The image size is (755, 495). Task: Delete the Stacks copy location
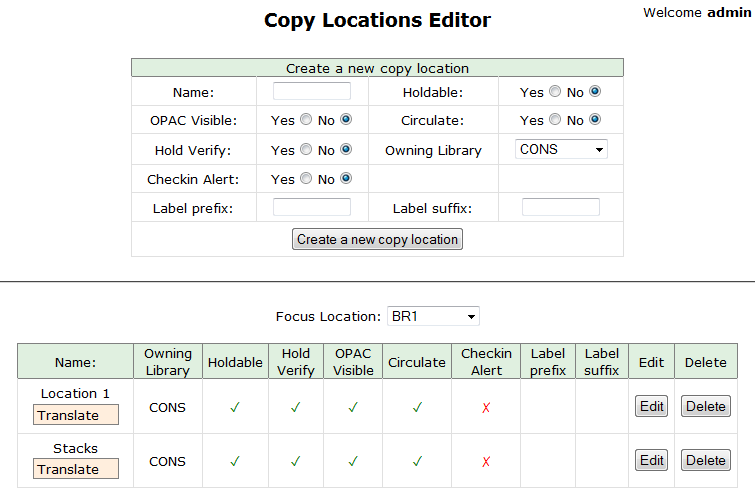[x=705, y=460]
